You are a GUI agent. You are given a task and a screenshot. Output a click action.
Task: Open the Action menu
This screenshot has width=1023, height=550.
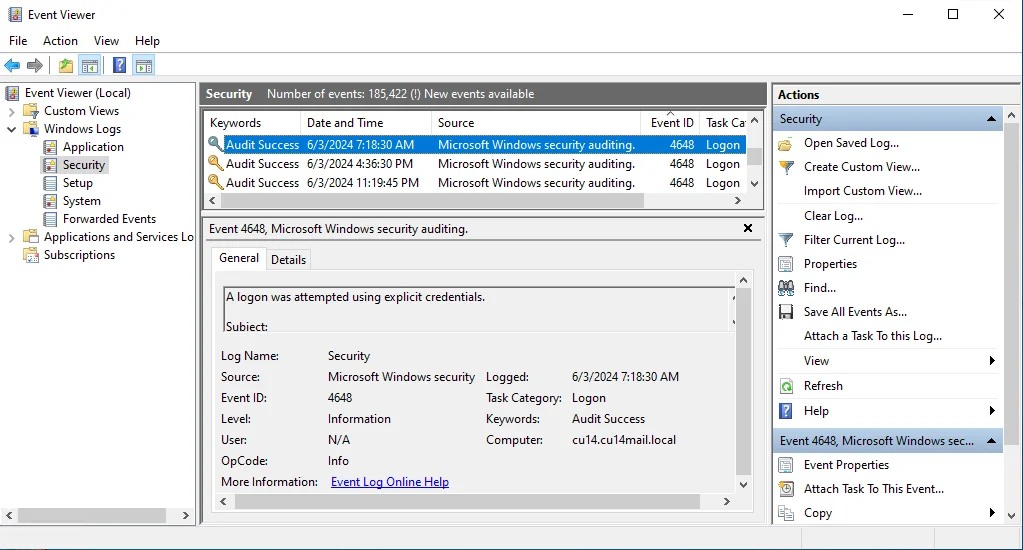pos(60,40)
